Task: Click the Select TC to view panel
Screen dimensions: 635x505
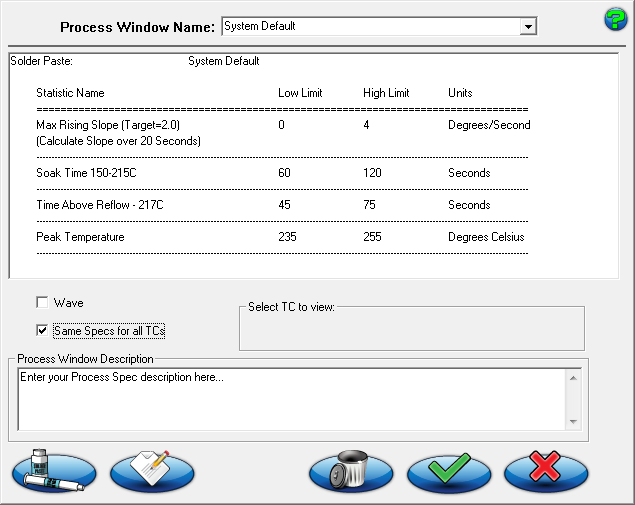Action: 410,328
